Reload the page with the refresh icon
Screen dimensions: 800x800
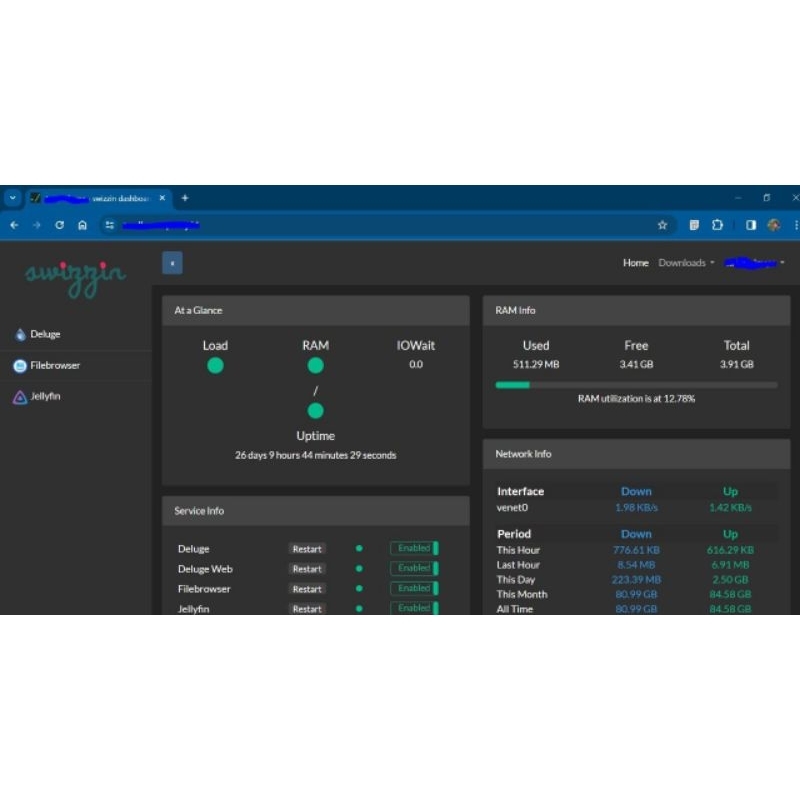point(59,225)
